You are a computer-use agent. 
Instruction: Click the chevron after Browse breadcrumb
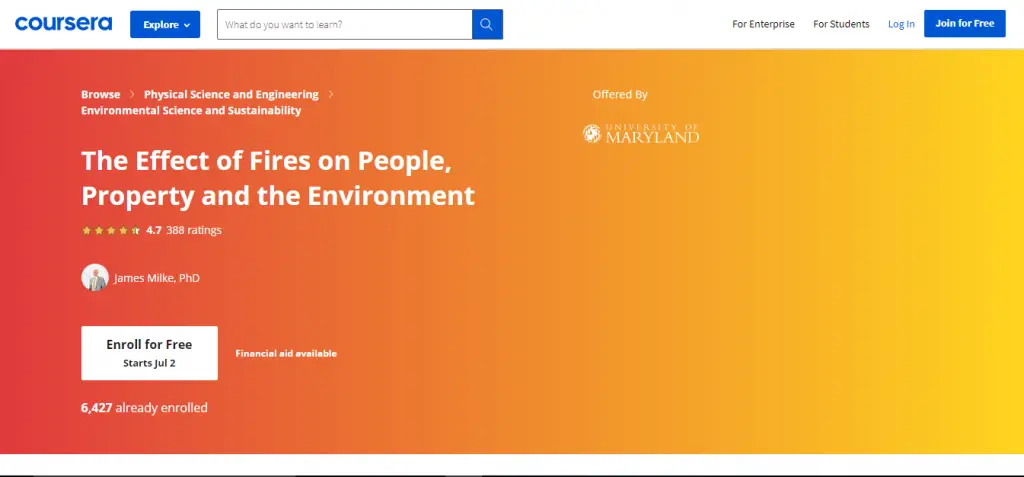pyautogui.click(x=132, y=95)
